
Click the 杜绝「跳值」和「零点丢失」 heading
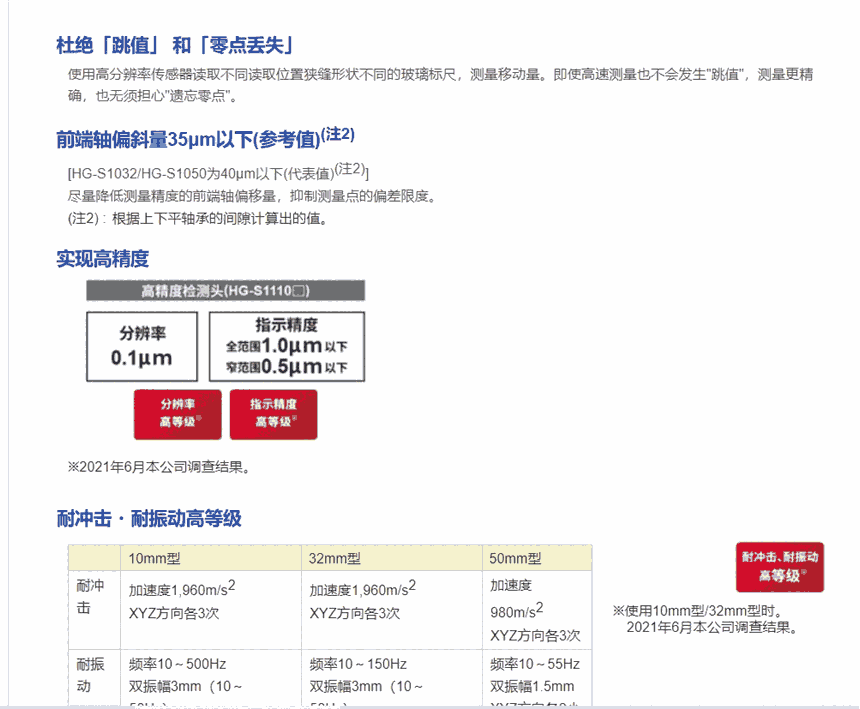[175, 46]
